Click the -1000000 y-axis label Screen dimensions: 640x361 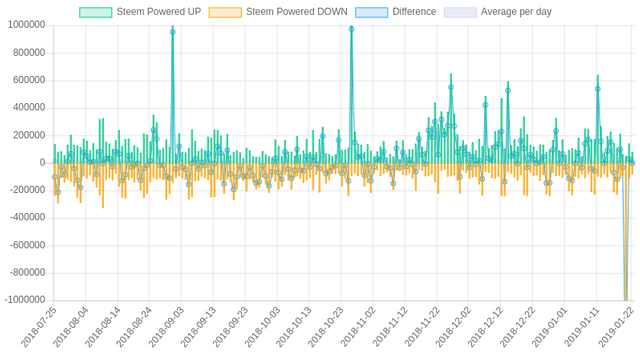[x=25, y=300]
